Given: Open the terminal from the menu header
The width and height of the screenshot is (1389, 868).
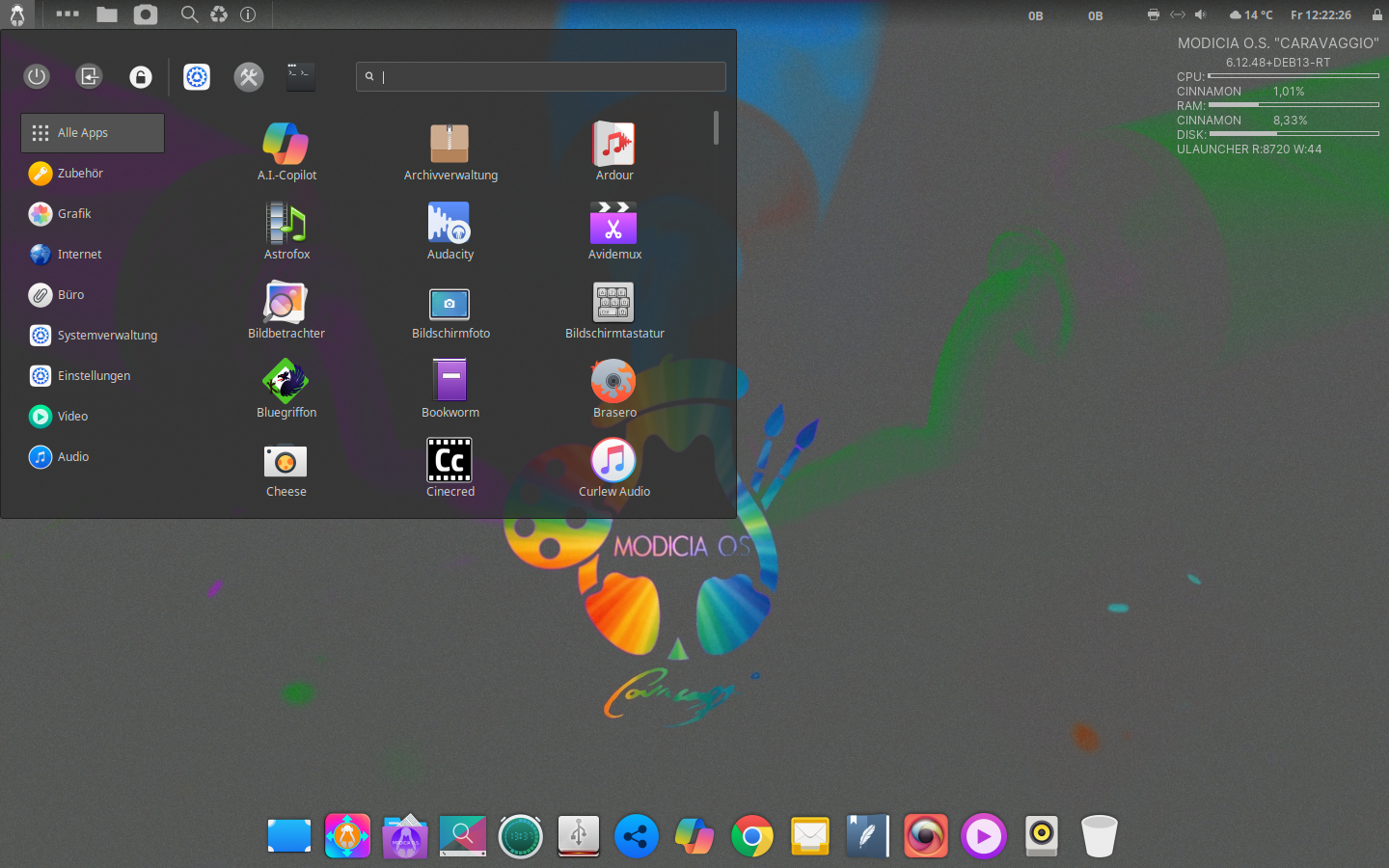Looking at the screenshot, I should click(301, 77).
